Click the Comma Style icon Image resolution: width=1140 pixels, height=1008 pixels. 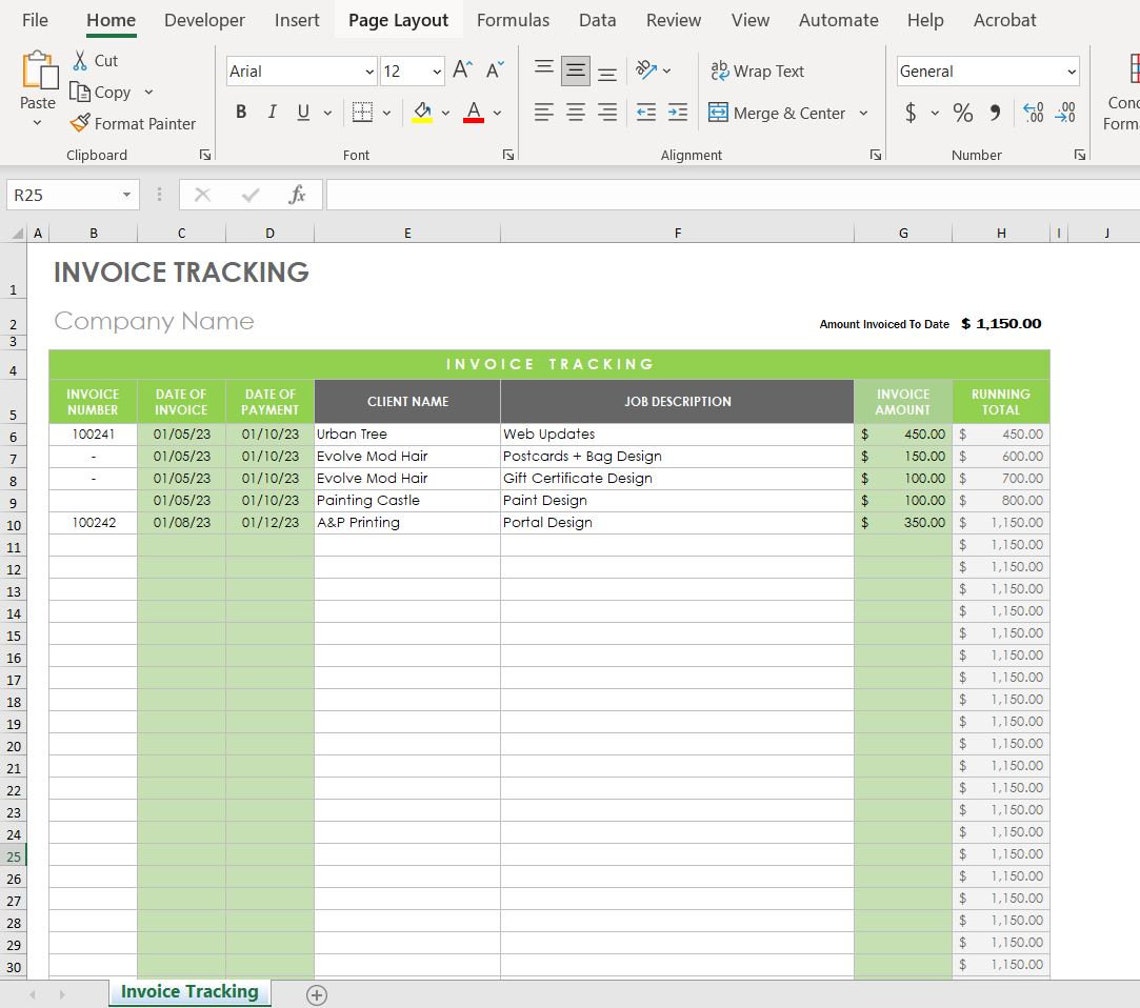(x=994, y=112)
